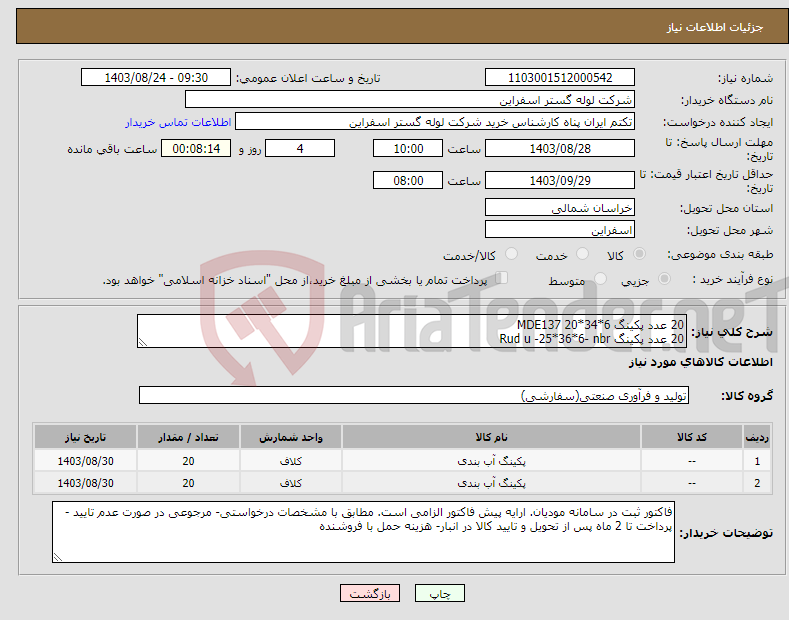Click the remaining time field 00:08:14
789x620 pixels.
tap(196, 148)
